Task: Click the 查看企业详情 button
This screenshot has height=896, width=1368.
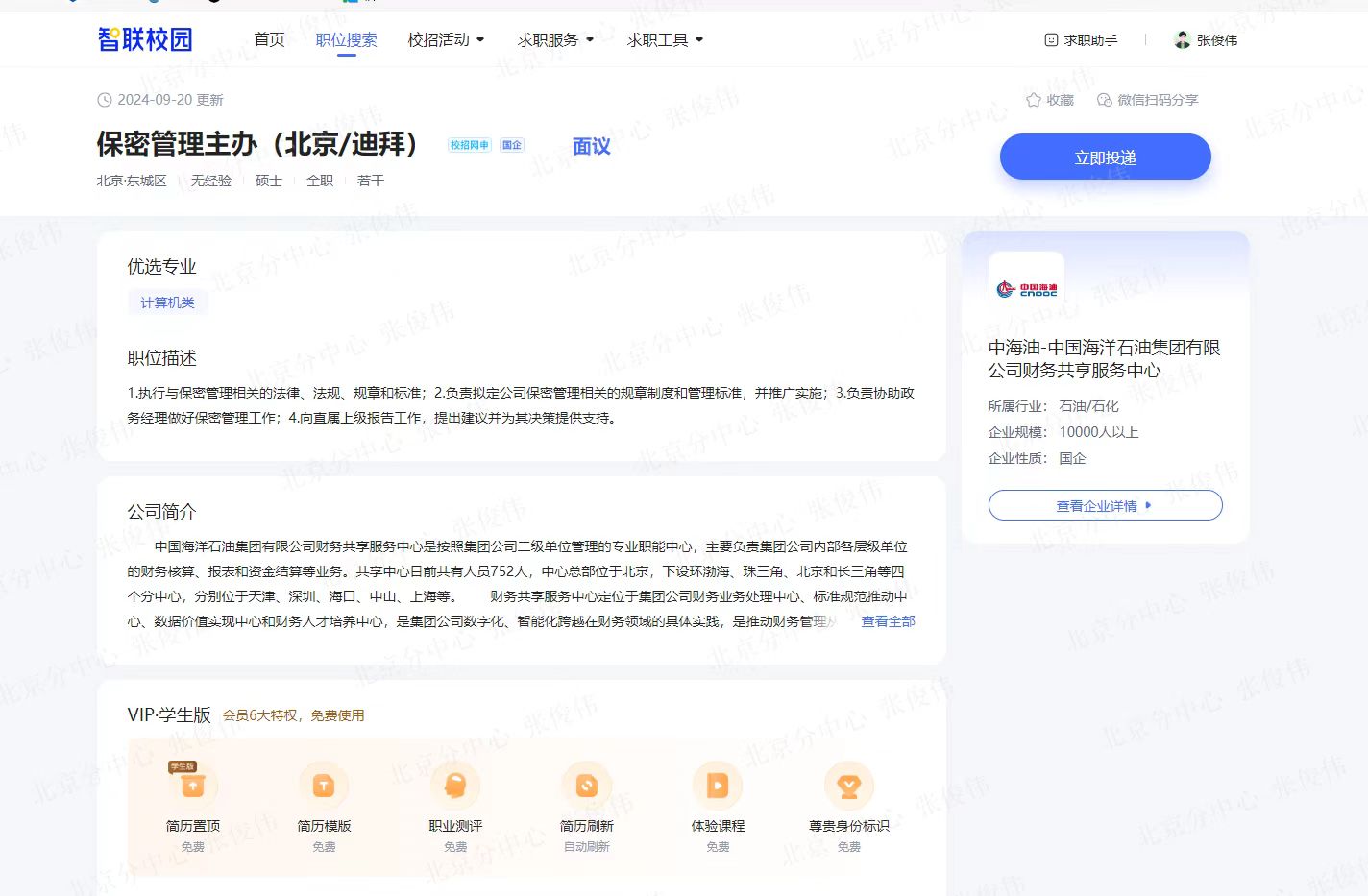Action: click(x=1105, y=505)
